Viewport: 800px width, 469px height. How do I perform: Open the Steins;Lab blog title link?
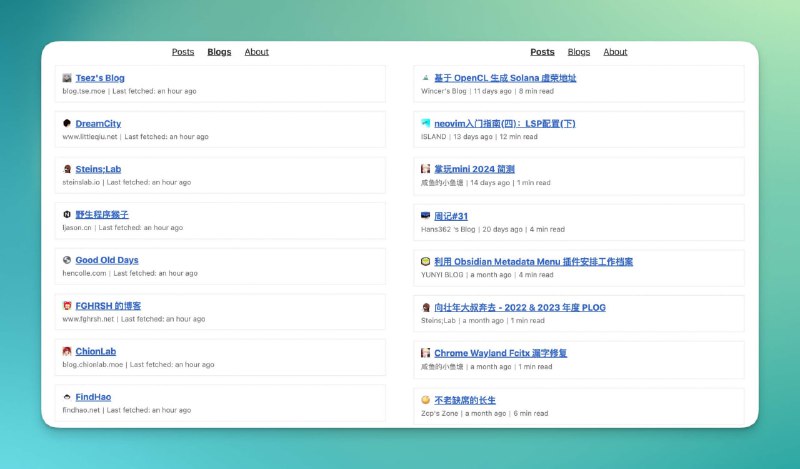coord(98,169)
